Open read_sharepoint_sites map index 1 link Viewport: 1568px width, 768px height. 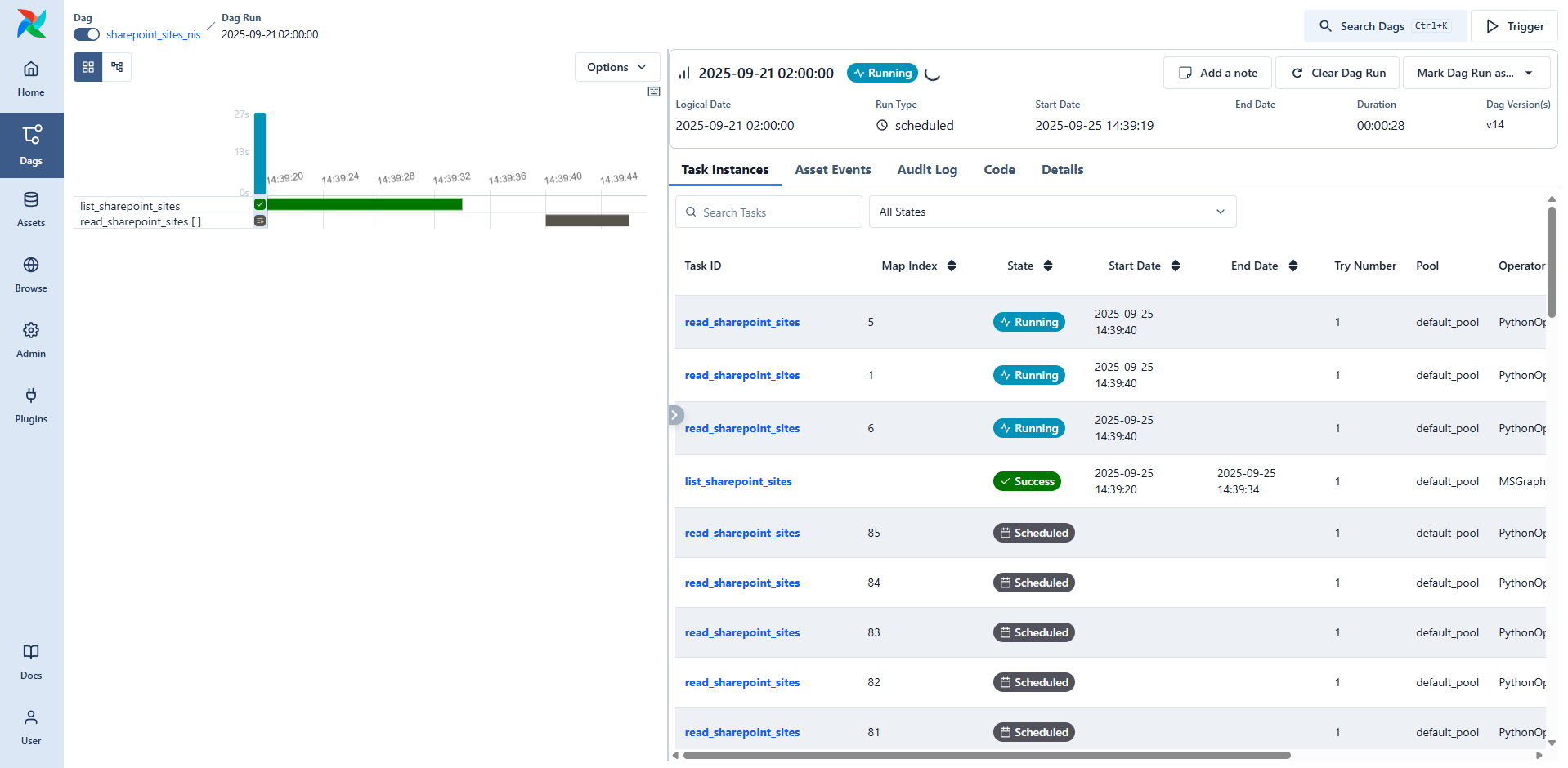tap(742, 375)
